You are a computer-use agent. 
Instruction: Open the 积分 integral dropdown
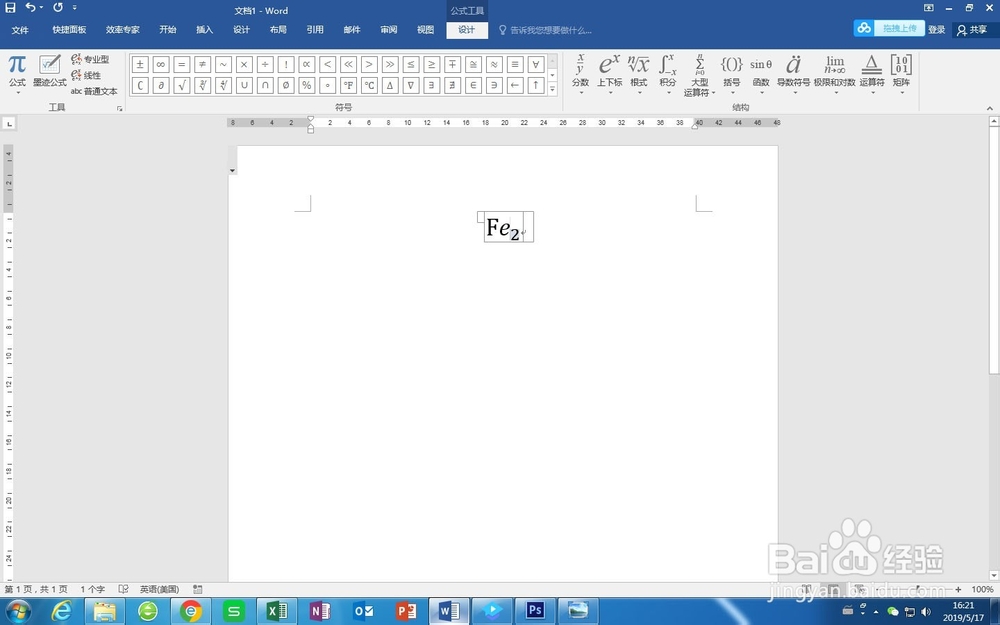tap(668, 74)
